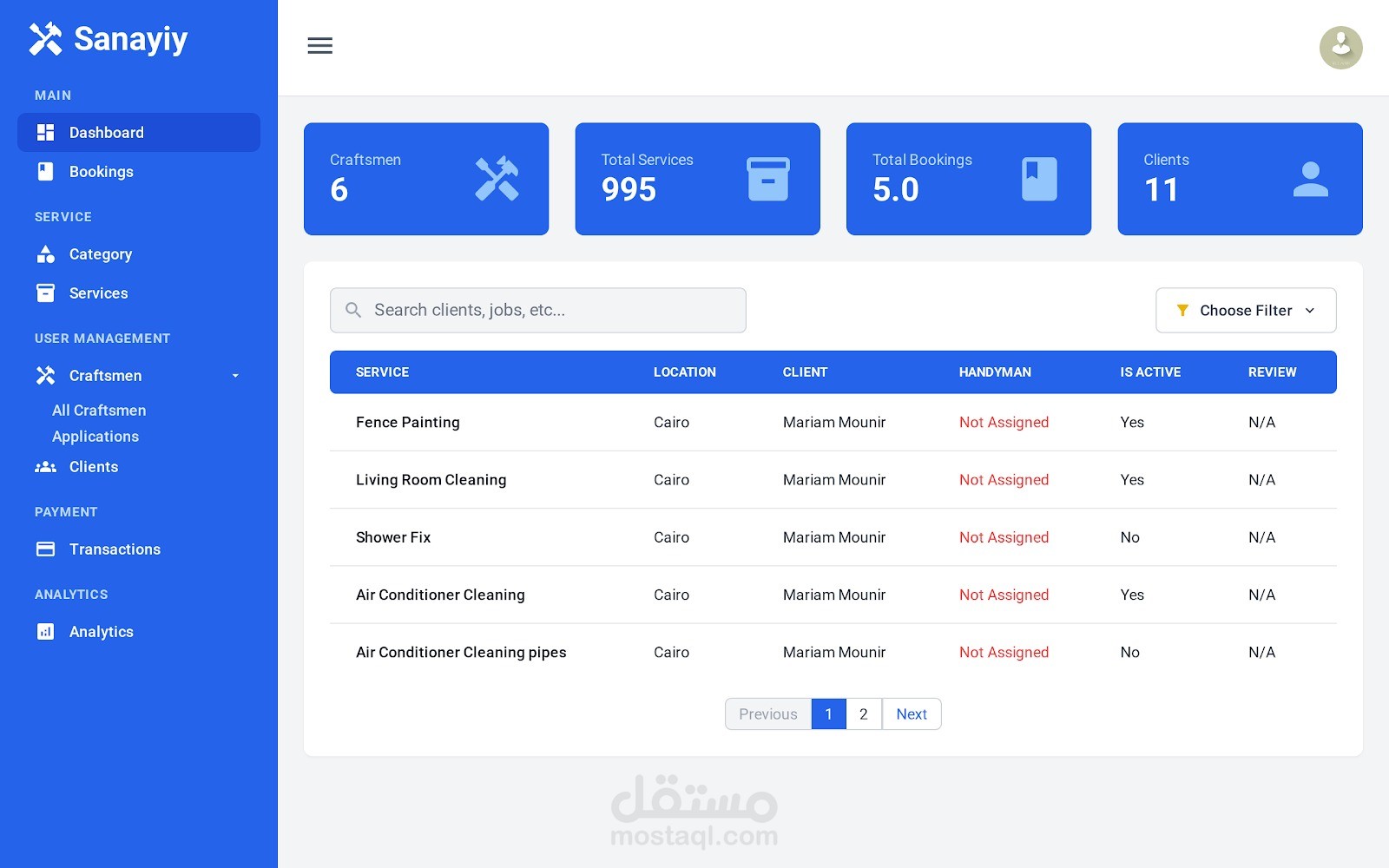
Task: Go to page 2 of the table
Action: [x=863, y=713]
